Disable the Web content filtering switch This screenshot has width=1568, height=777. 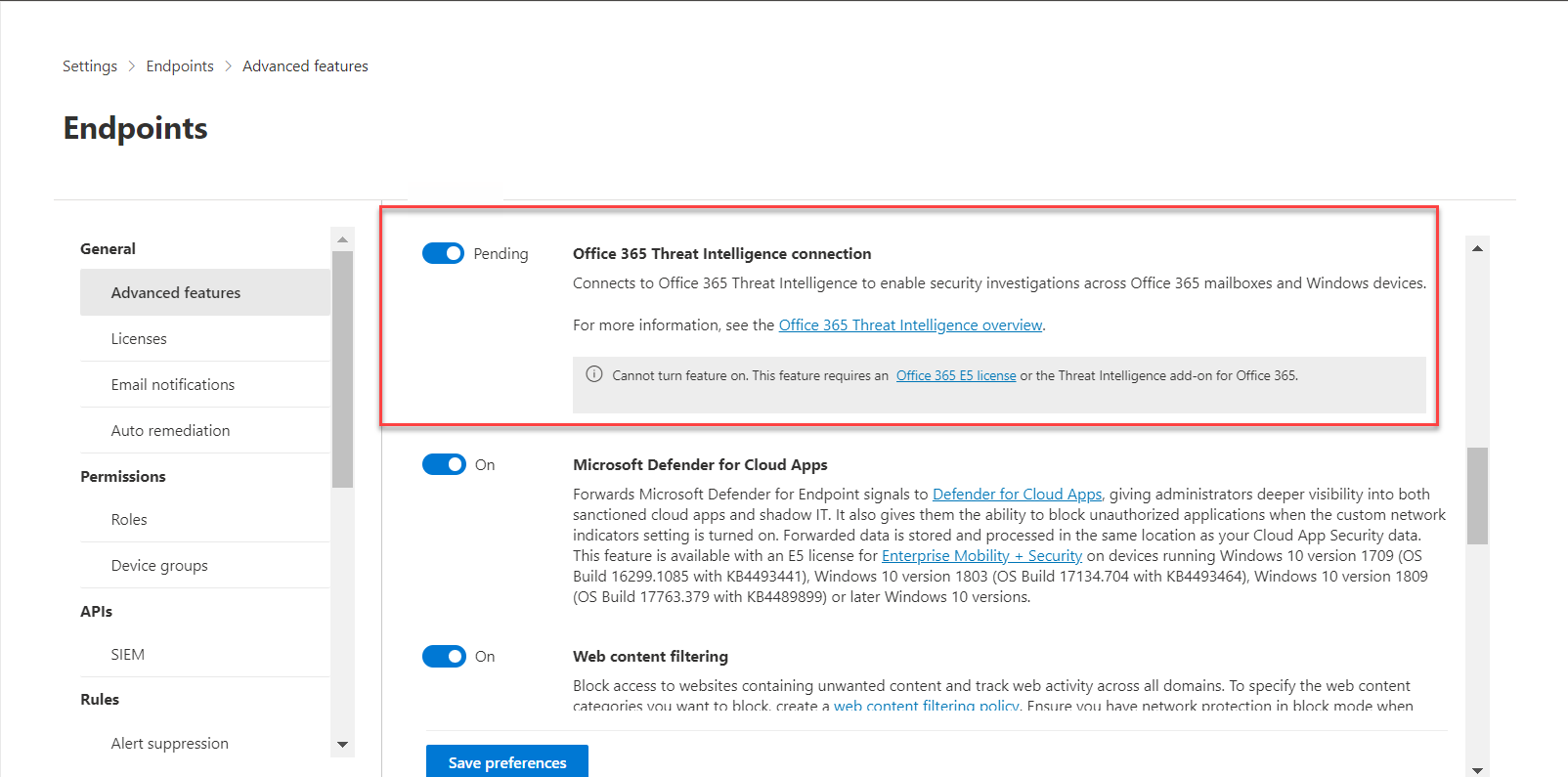coord(444,656)
